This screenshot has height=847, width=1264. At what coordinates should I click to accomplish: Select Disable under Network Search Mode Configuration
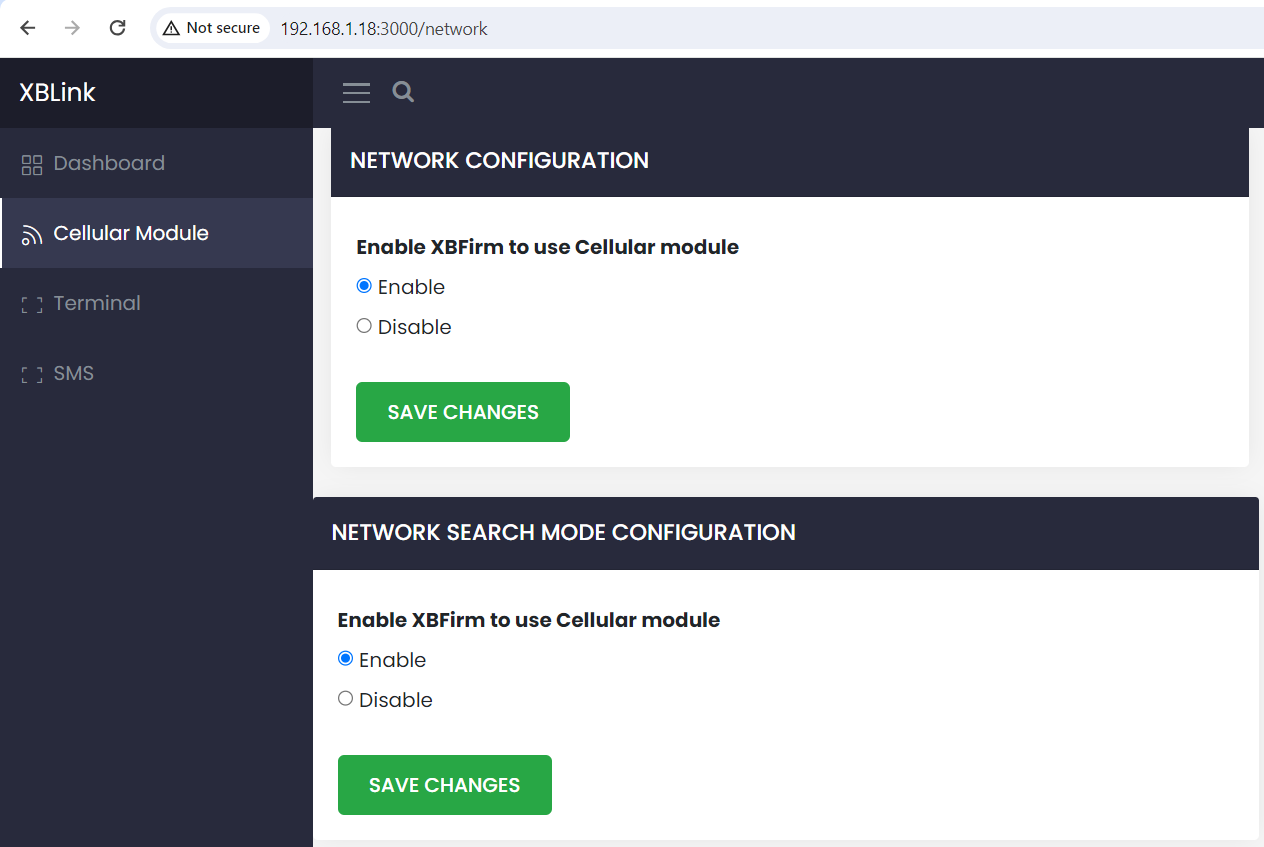pyautogui.click(x=346, y=699)
